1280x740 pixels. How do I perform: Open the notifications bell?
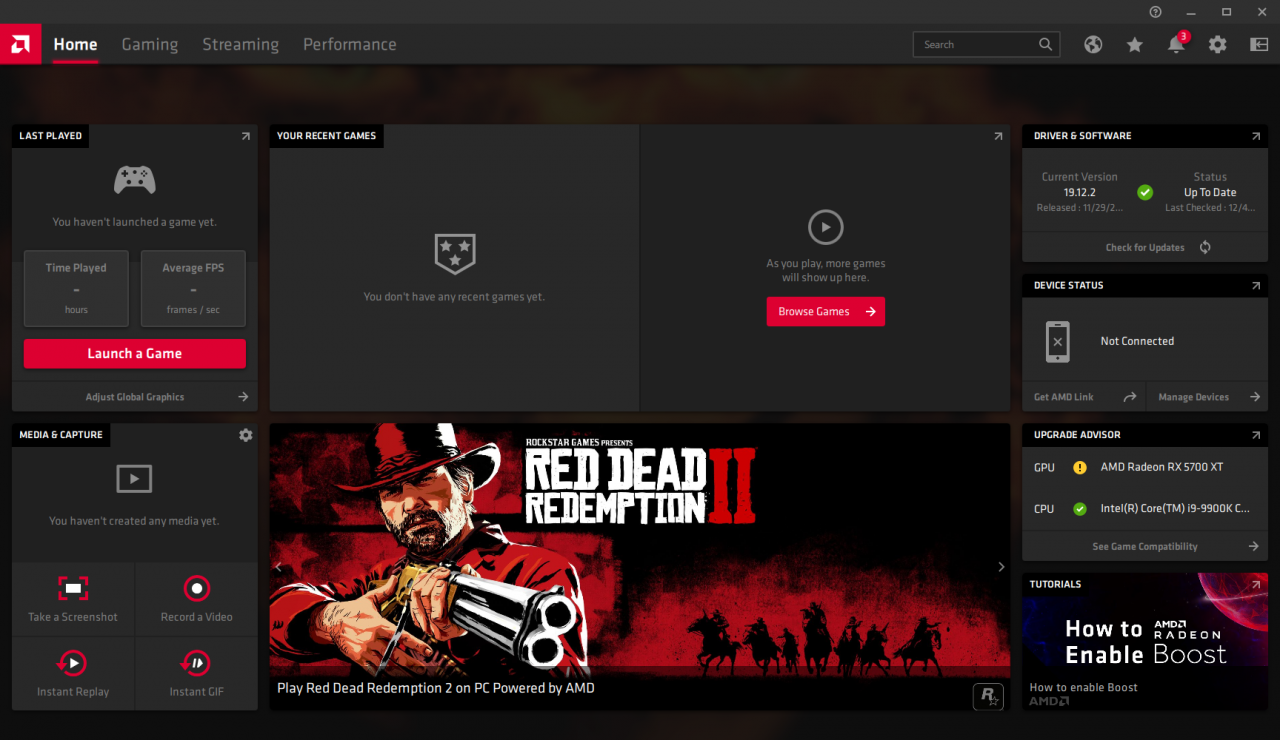click(1177, 44)
